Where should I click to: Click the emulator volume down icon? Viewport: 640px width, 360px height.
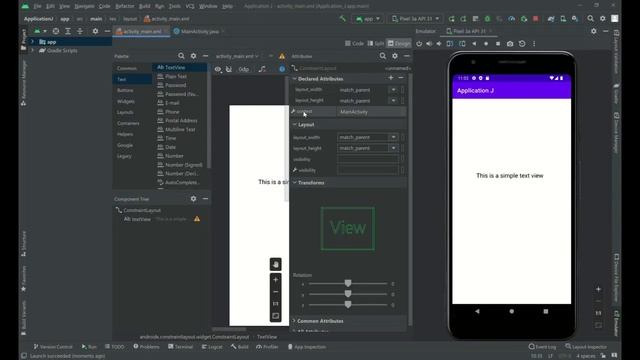pyautogui.click(x=439, y=44)
